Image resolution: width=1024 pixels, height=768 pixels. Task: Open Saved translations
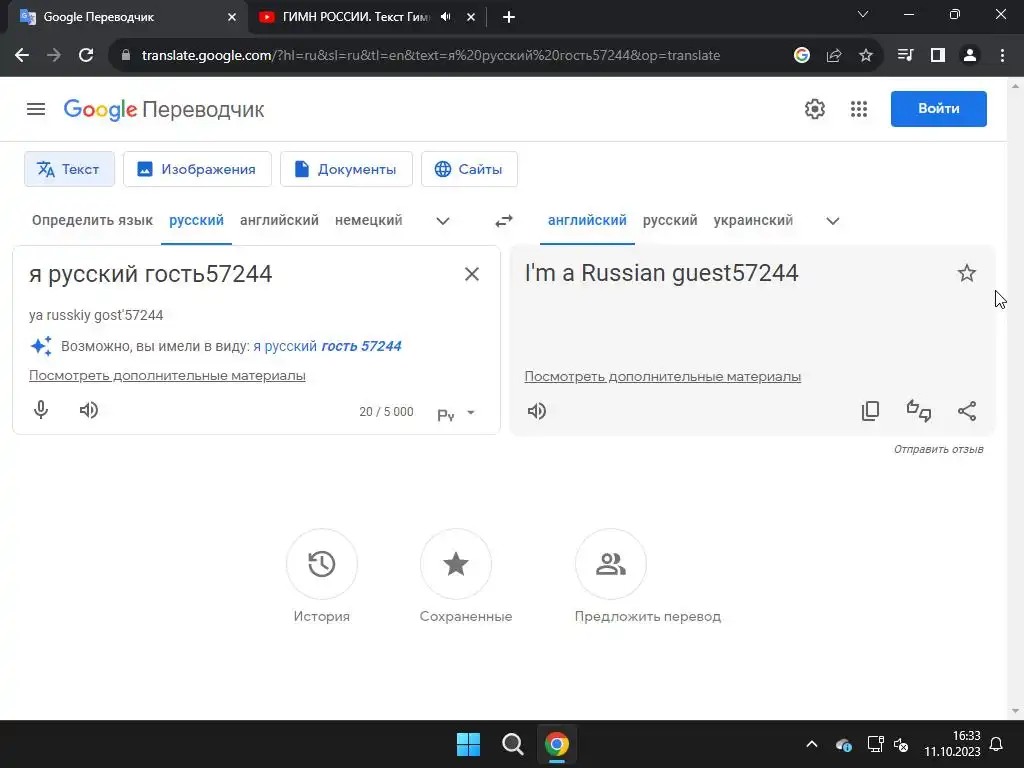click(x=456, y=564)
